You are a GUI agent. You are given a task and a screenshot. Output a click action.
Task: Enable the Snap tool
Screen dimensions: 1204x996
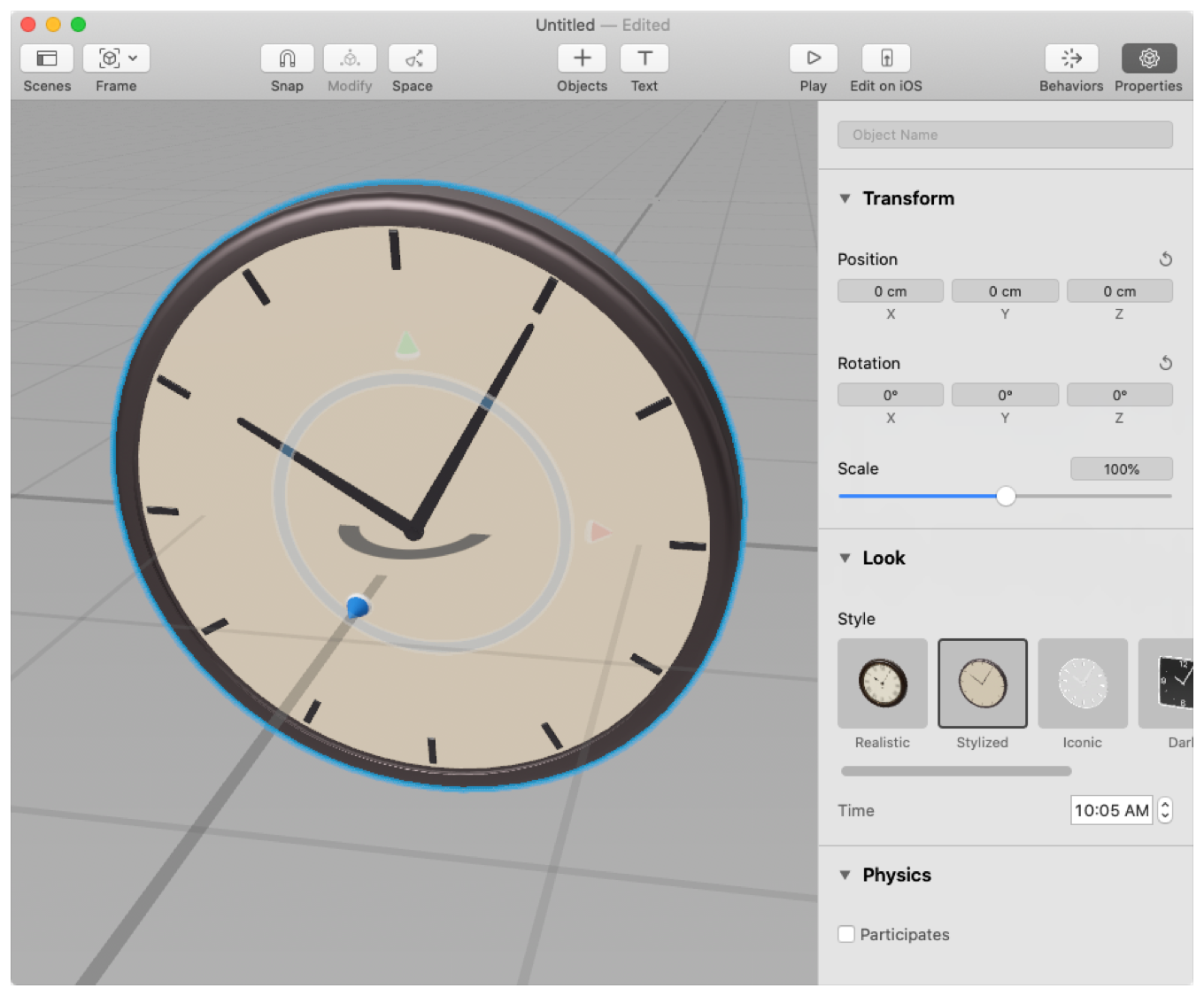(x=285, y=58)
